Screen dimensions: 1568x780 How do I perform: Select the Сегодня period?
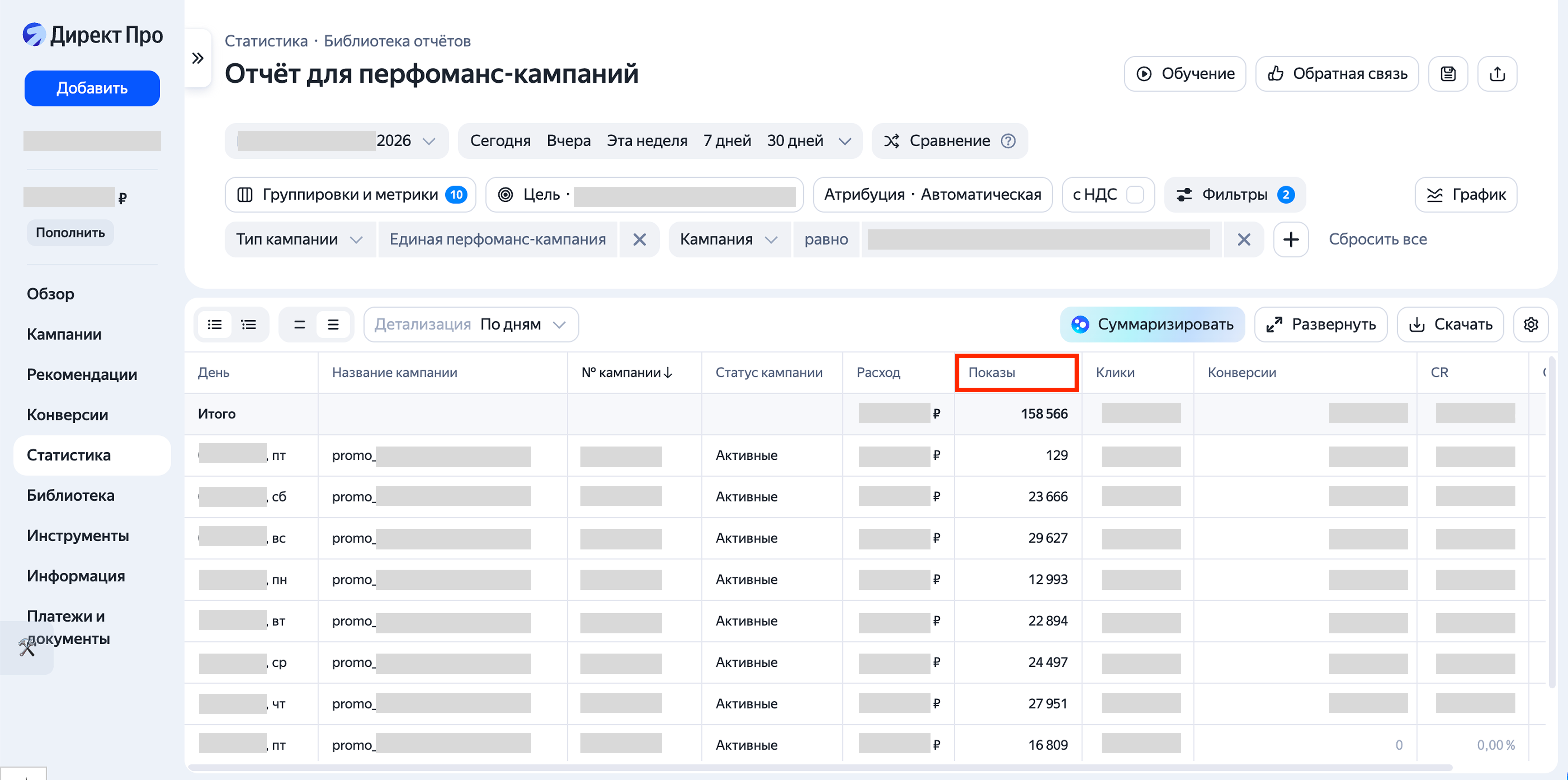500,141
